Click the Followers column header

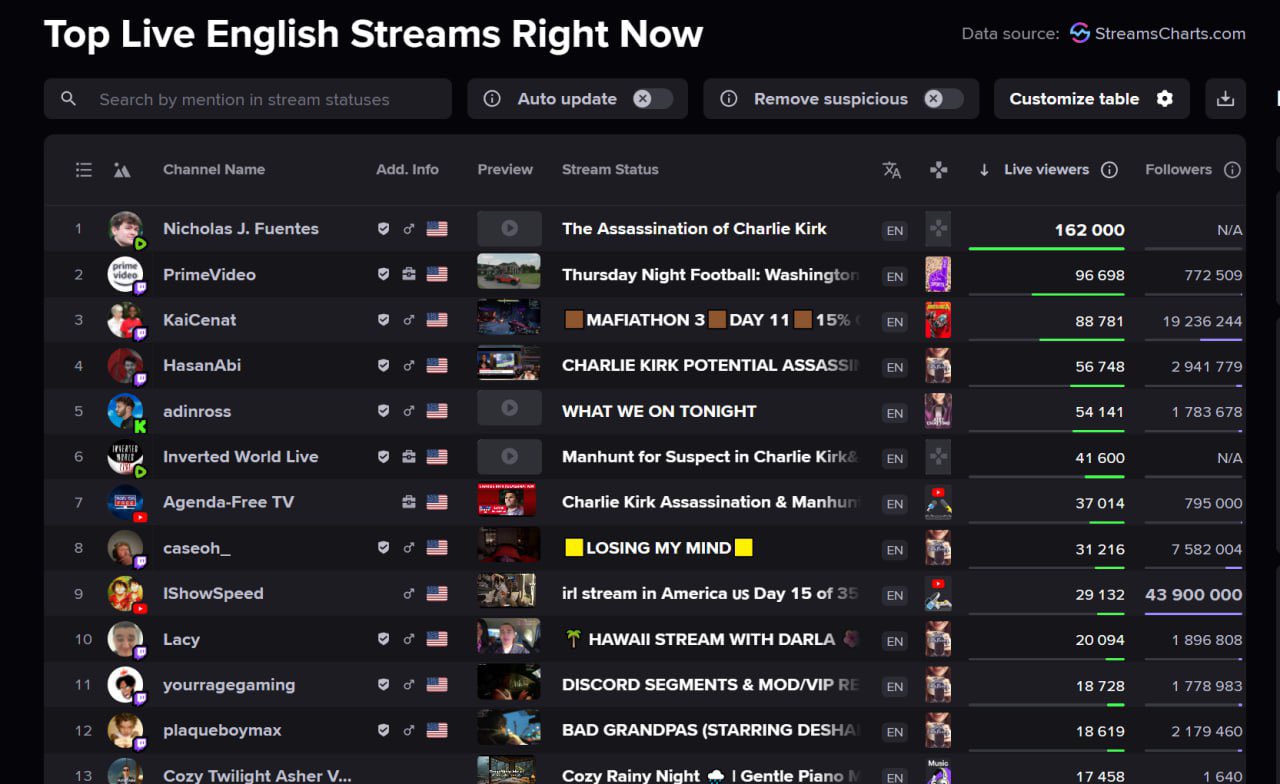[x=1178, y=170]
